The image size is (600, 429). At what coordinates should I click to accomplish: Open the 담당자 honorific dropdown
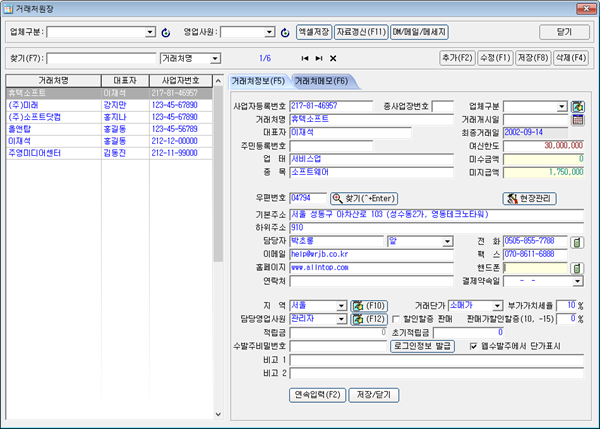tap(447, 241)
